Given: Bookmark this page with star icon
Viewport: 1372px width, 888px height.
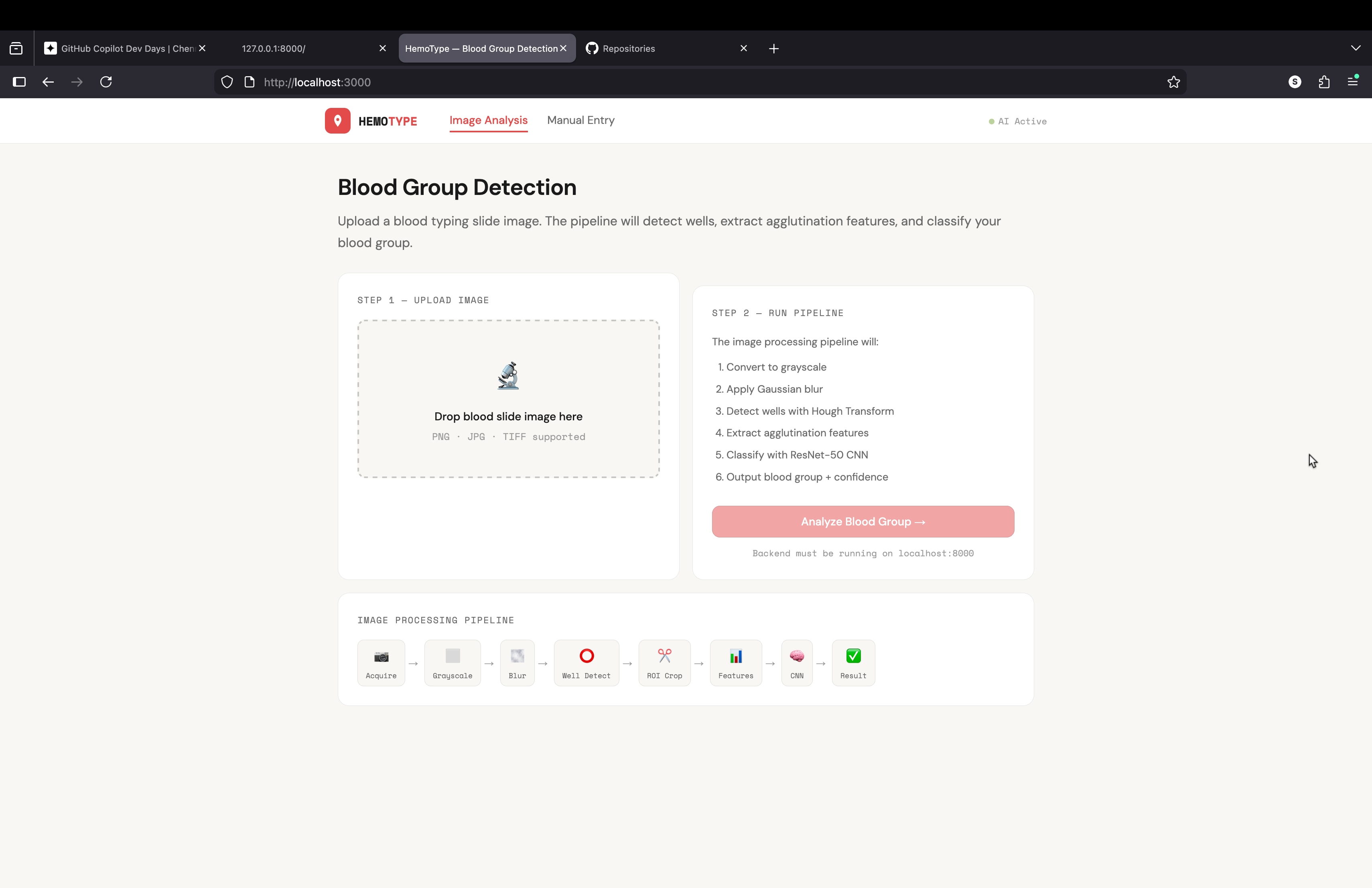Looking at the screenshot, I should [1173, 82].
